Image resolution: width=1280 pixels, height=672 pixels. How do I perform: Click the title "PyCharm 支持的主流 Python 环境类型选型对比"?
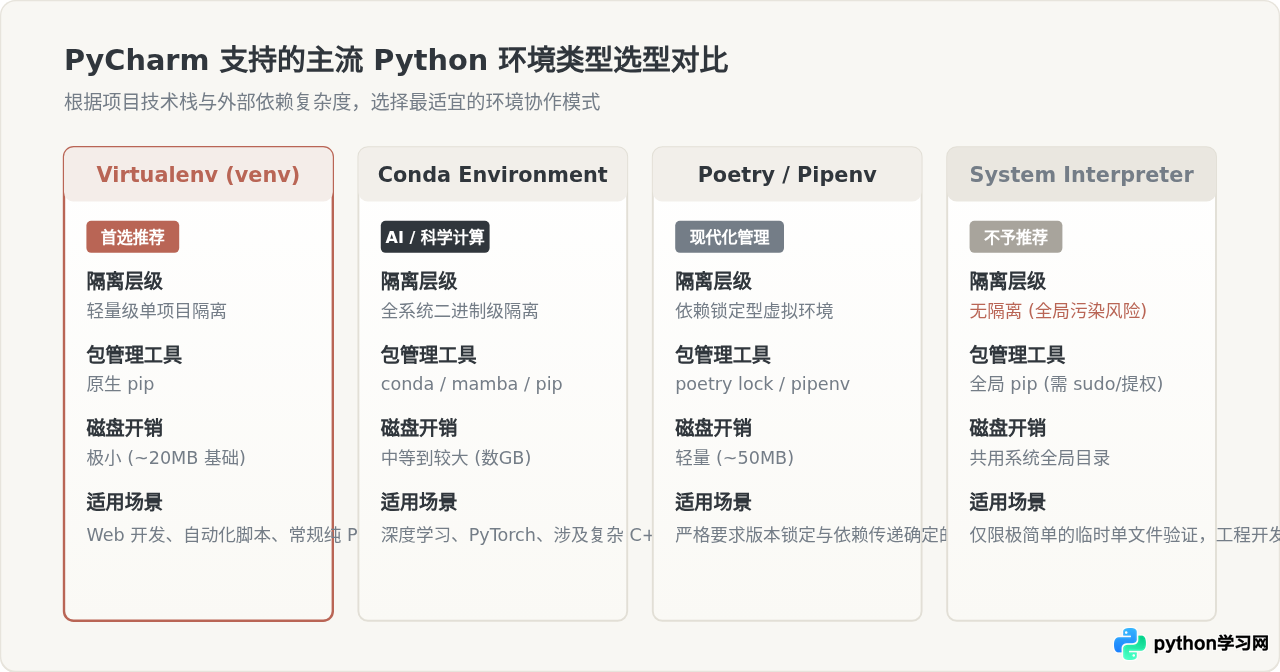[396, 61]
